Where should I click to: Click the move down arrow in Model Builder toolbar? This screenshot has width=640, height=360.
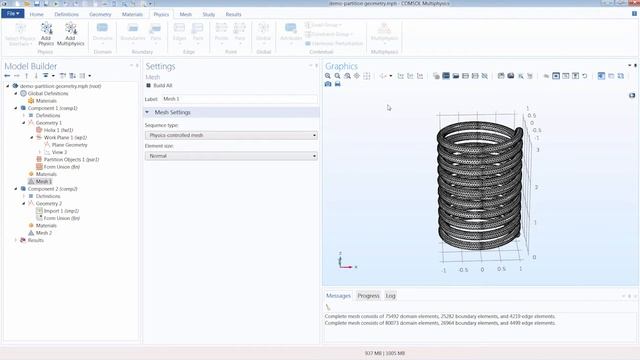pos(36,76)
